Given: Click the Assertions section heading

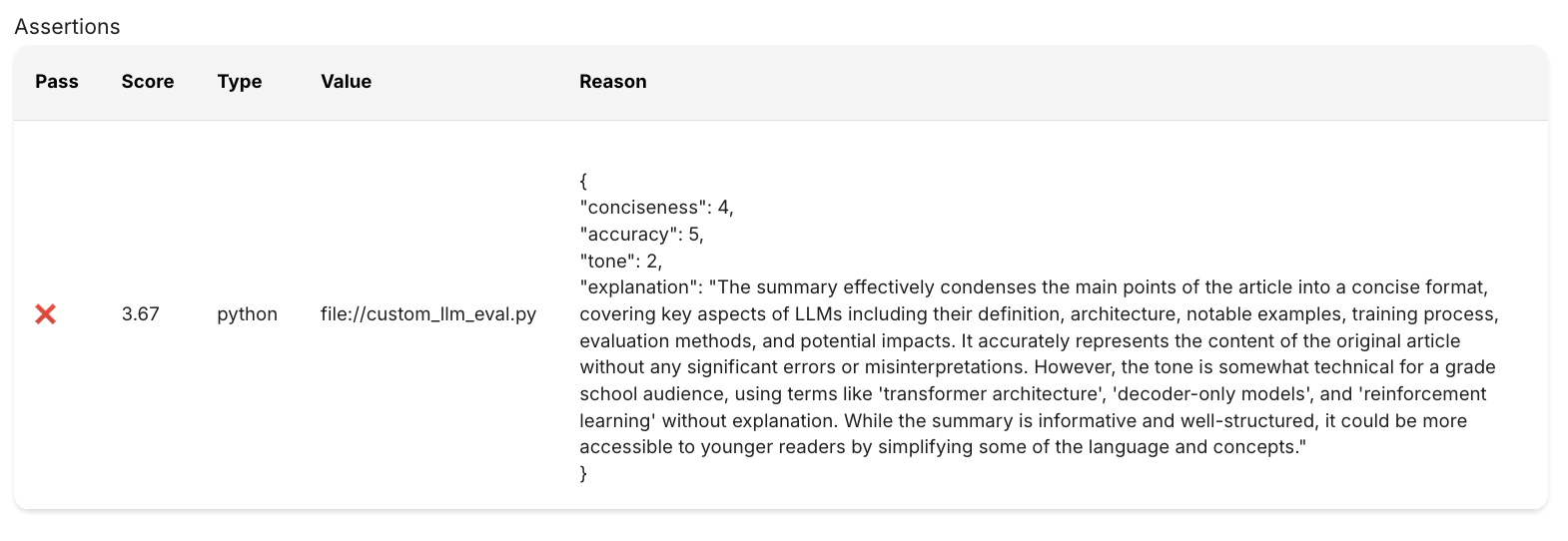Looking at the screenshot, I should [x=67, y=27].
